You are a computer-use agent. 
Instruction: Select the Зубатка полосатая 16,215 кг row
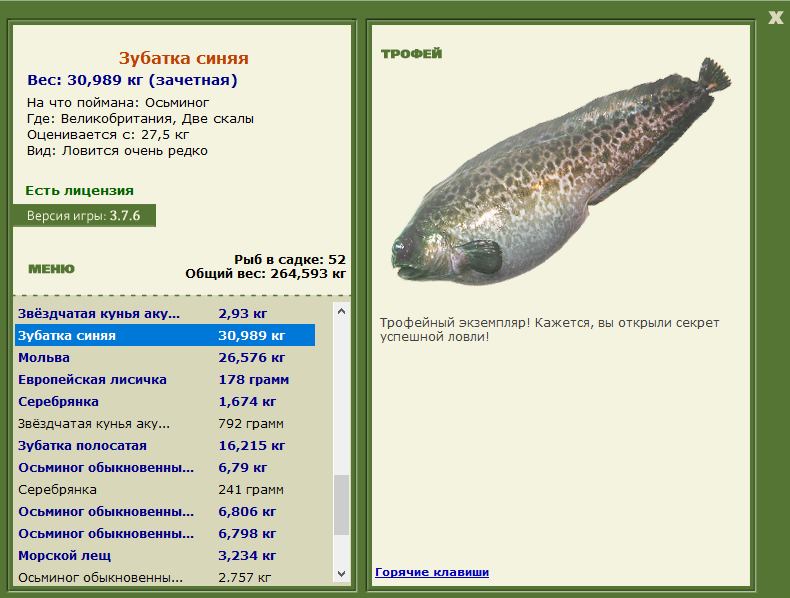[165, 445]
